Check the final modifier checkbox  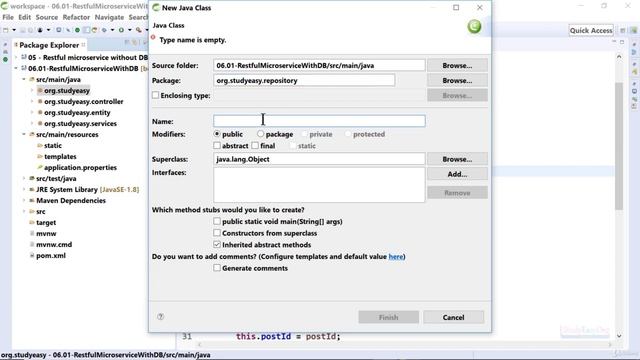tap(255, 145)
